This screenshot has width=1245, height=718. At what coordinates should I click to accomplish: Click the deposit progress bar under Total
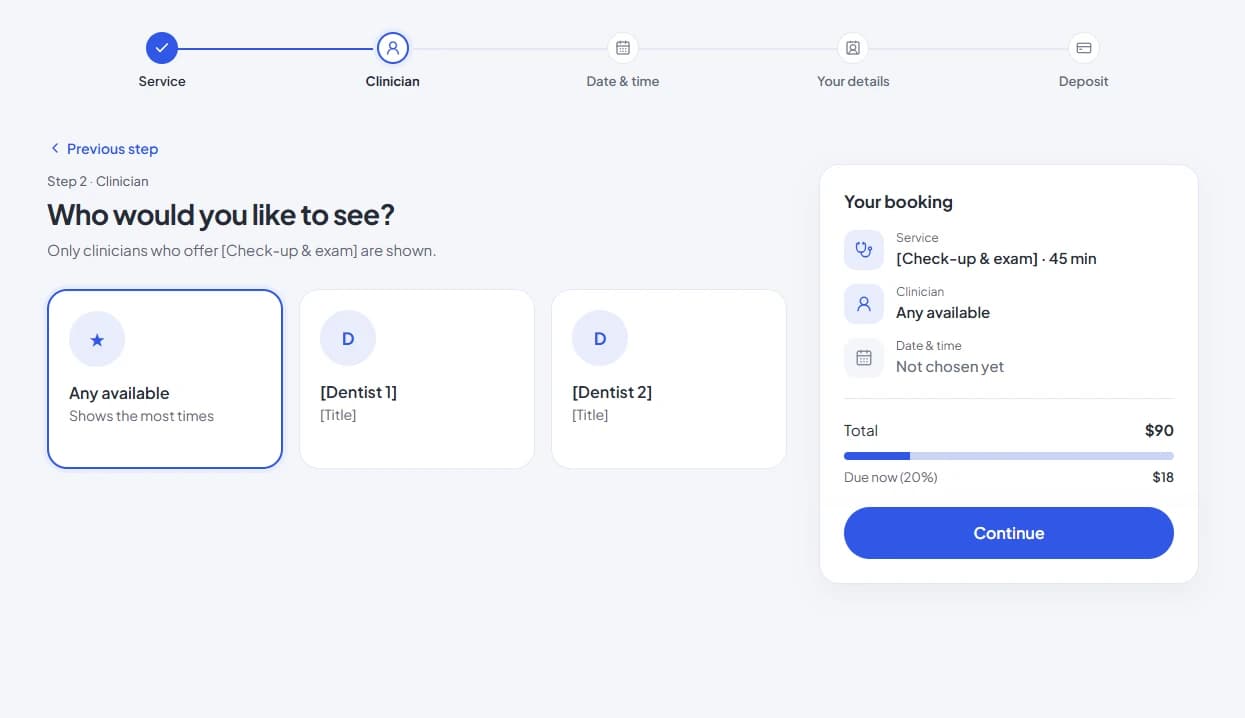click(1009, 456)
